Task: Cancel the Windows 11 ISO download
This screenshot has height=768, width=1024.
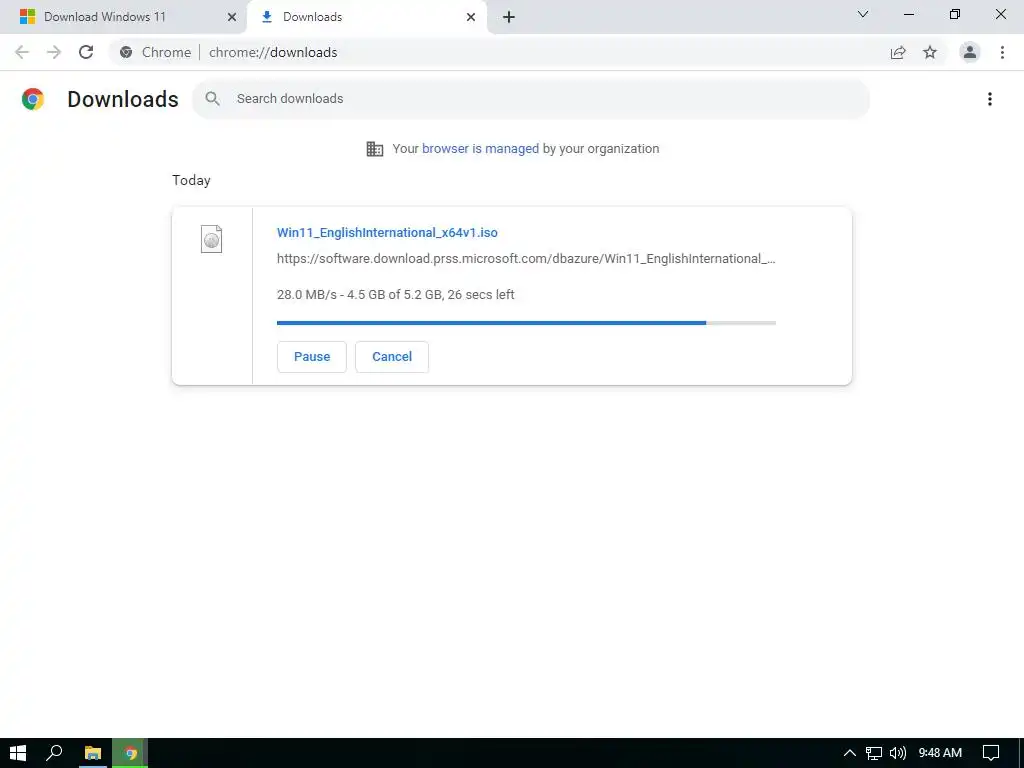Action: (x=392, y=357)
